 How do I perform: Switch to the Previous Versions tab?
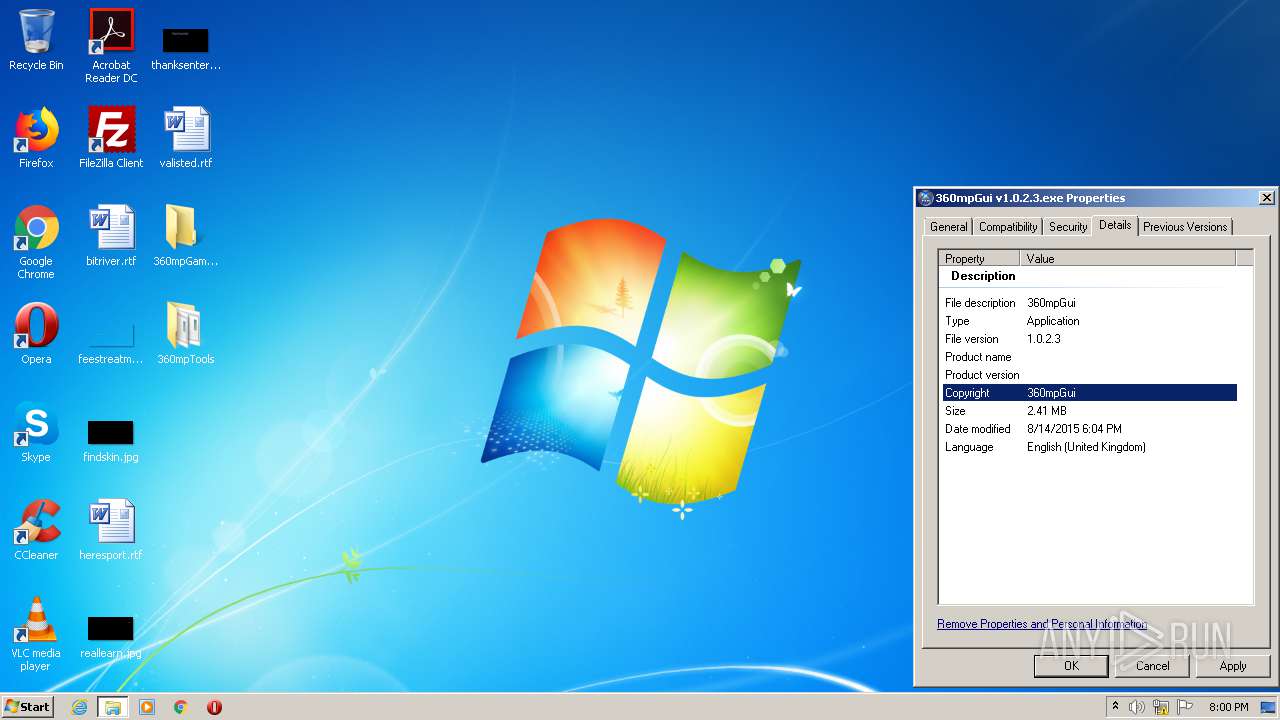(x=1185, y=227)
